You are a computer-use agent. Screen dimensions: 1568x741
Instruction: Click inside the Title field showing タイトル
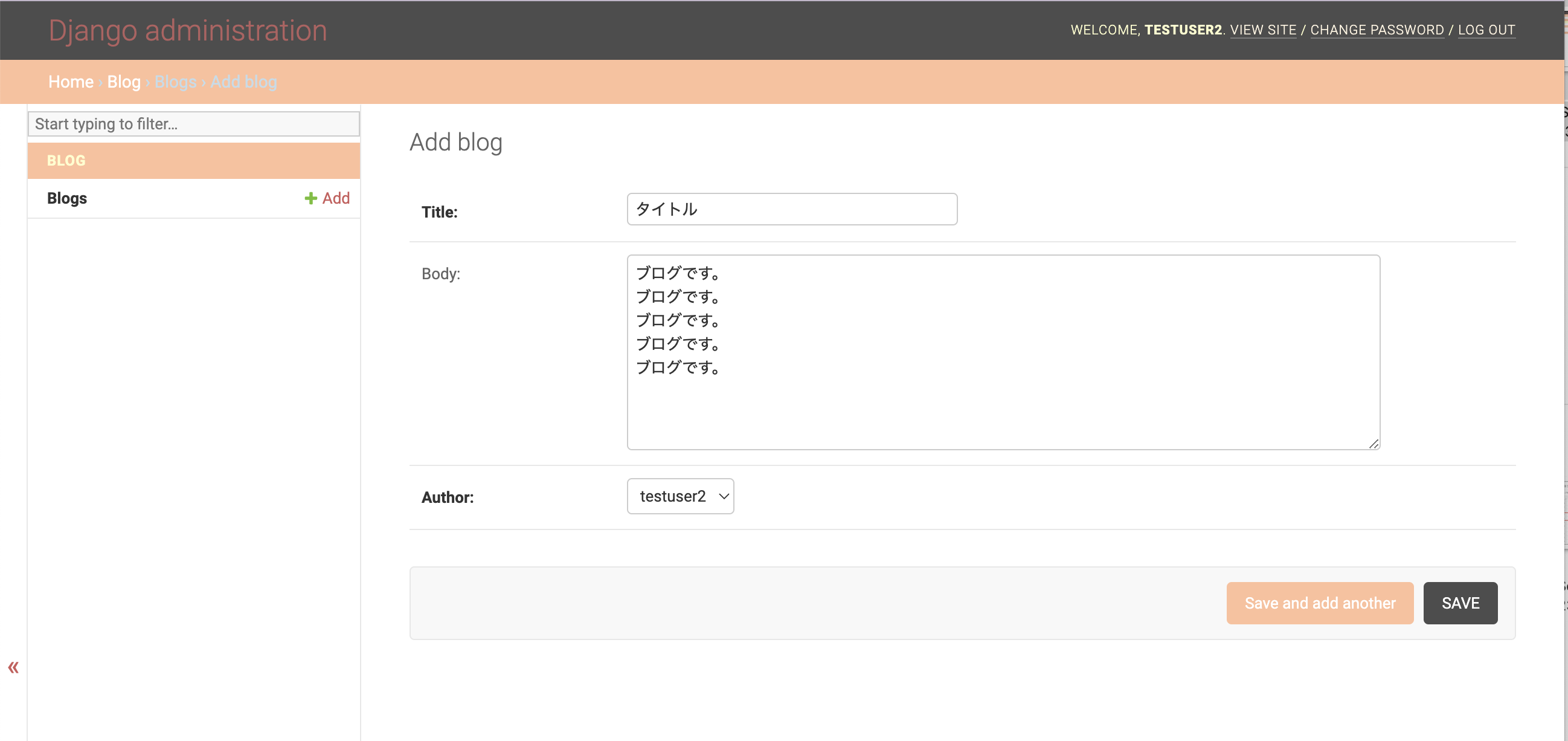click(791, 209)
